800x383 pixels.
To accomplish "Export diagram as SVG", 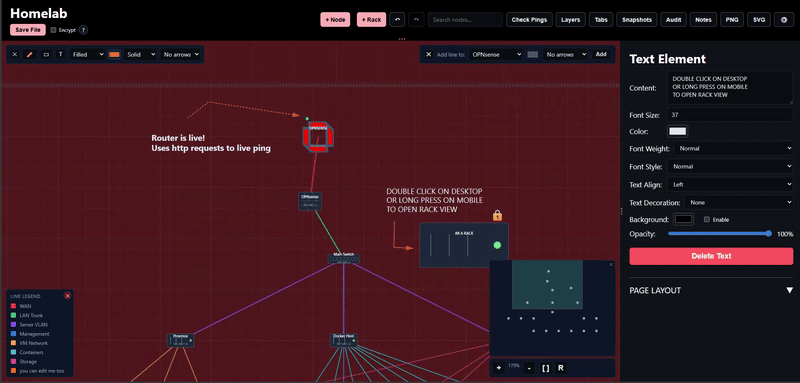I will point(759,20).
